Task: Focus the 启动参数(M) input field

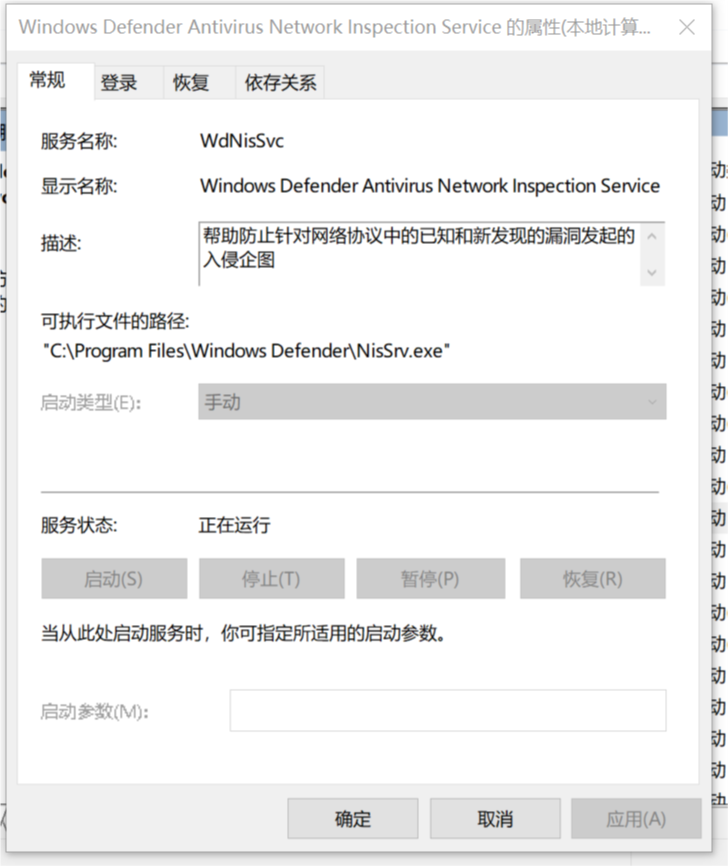Action: [448, 710]
